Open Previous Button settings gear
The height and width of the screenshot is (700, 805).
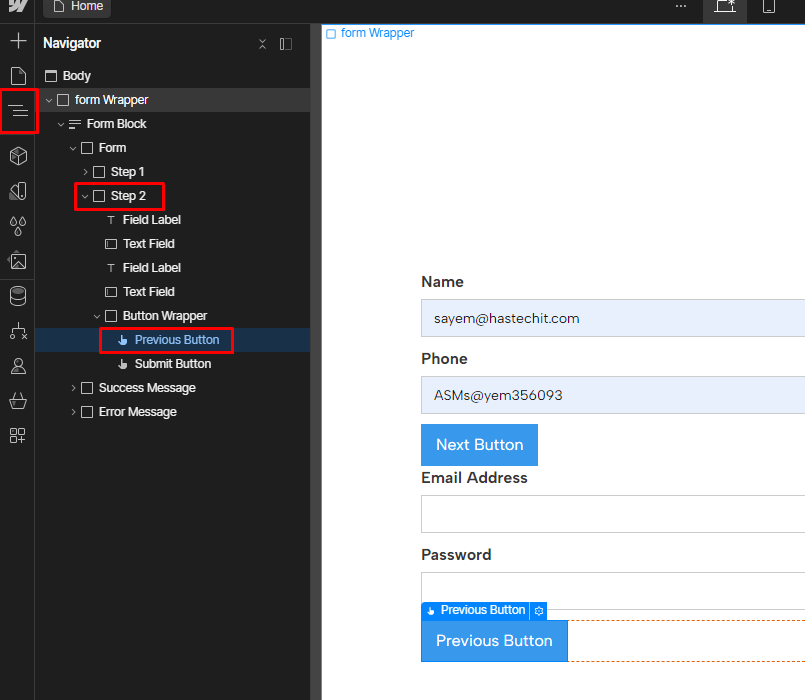point(539,611)
